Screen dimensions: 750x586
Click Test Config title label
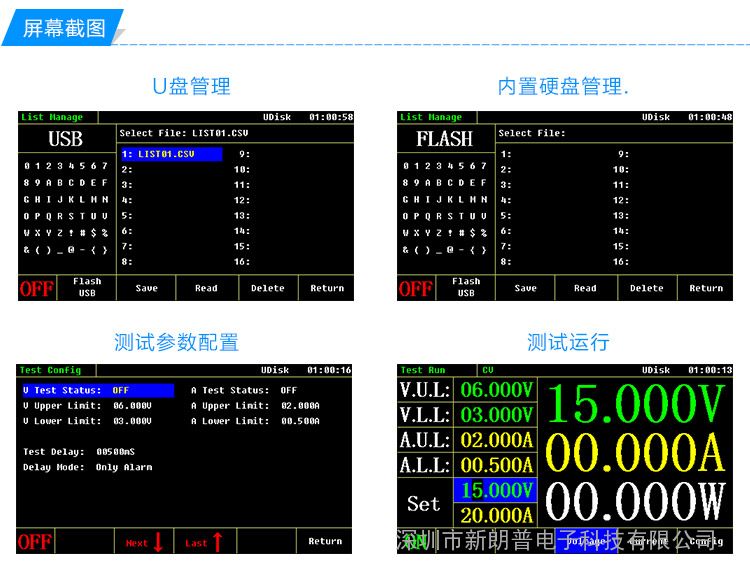tap(50, 370)
